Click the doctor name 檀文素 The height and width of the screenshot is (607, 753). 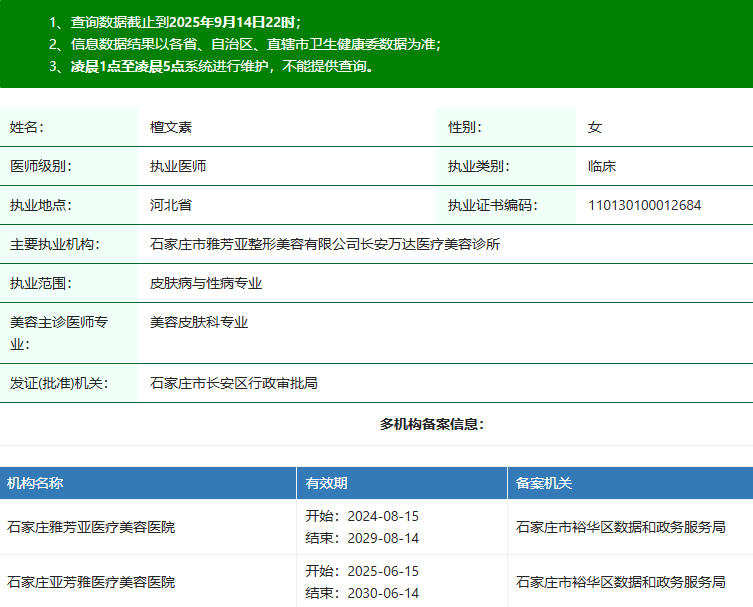[x=171, y=127]
